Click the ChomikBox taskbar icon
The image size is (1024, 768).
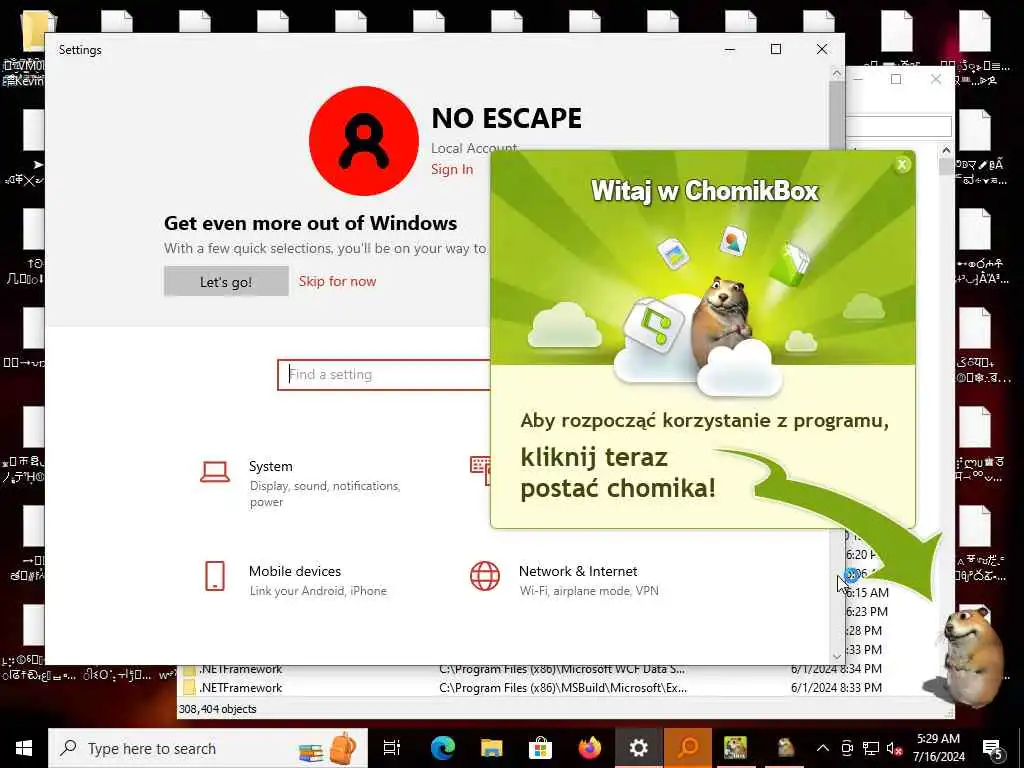coord(736,748)
